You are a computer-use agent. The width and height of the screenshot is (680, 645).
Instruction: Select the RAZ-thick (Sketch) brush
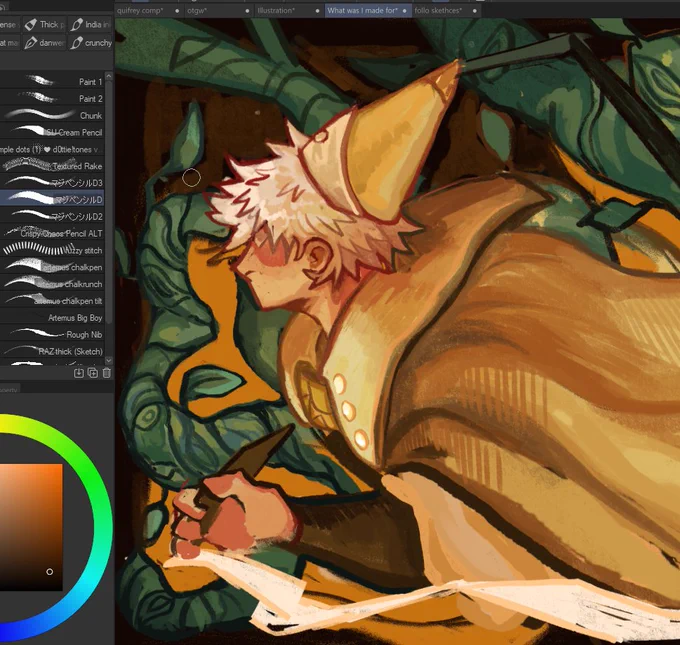tap(52, 351)
